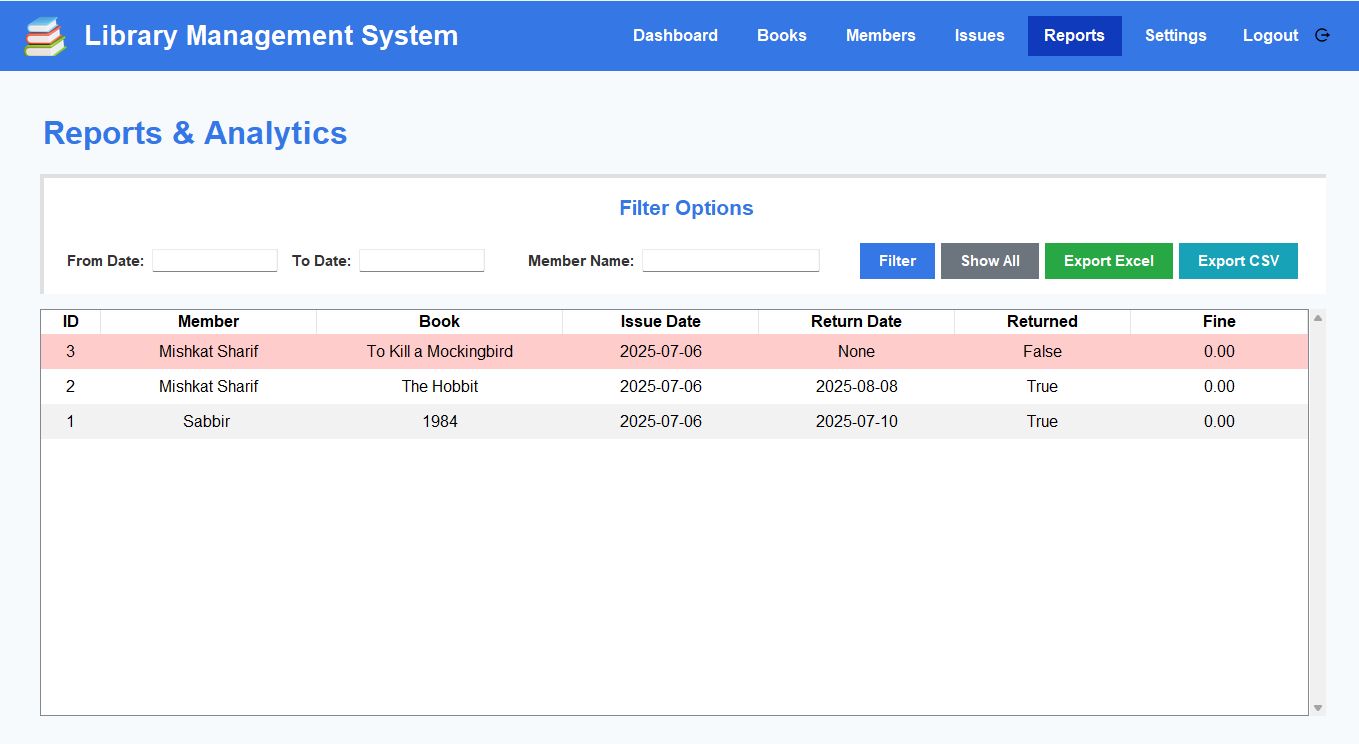The height and width of the screenshot is (744, 1359).
Task: Select the Reports tab
Action: [1074, 36]
